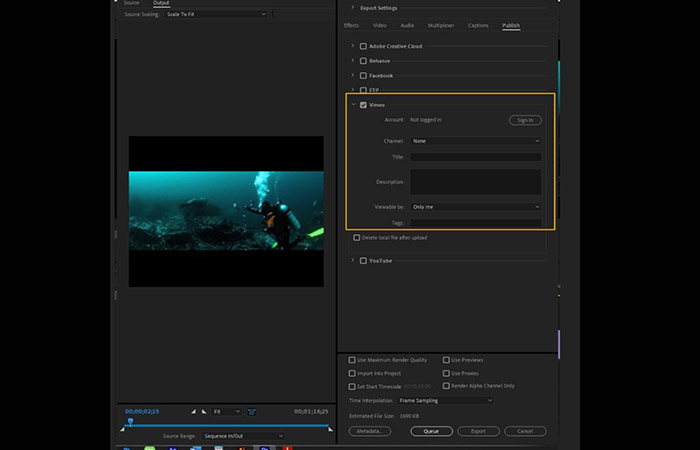Enable Delete local file after upload
700x450 pixels.
click(x=357, y=238)
